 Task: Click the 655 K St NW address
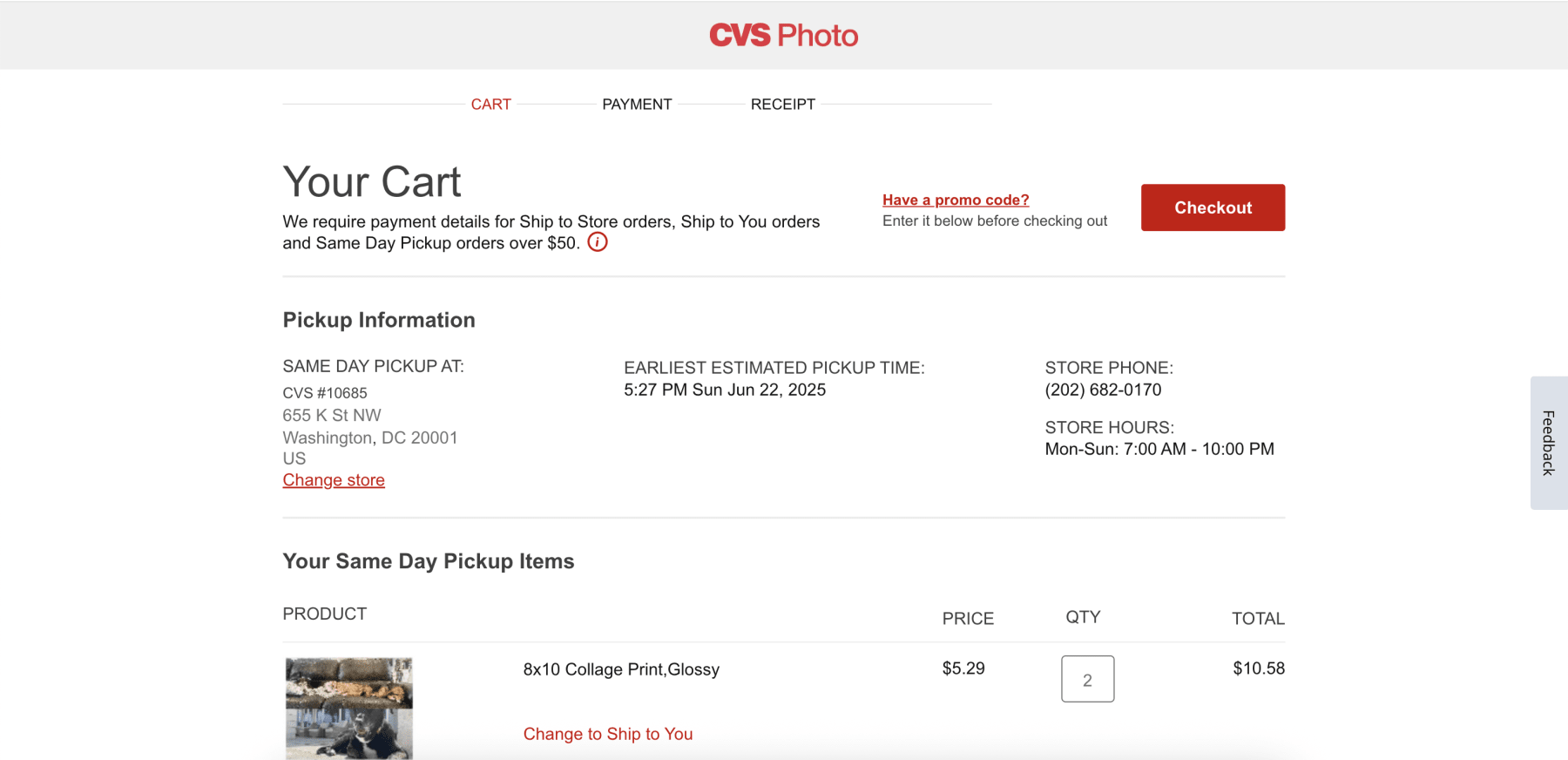pos(332,416)
